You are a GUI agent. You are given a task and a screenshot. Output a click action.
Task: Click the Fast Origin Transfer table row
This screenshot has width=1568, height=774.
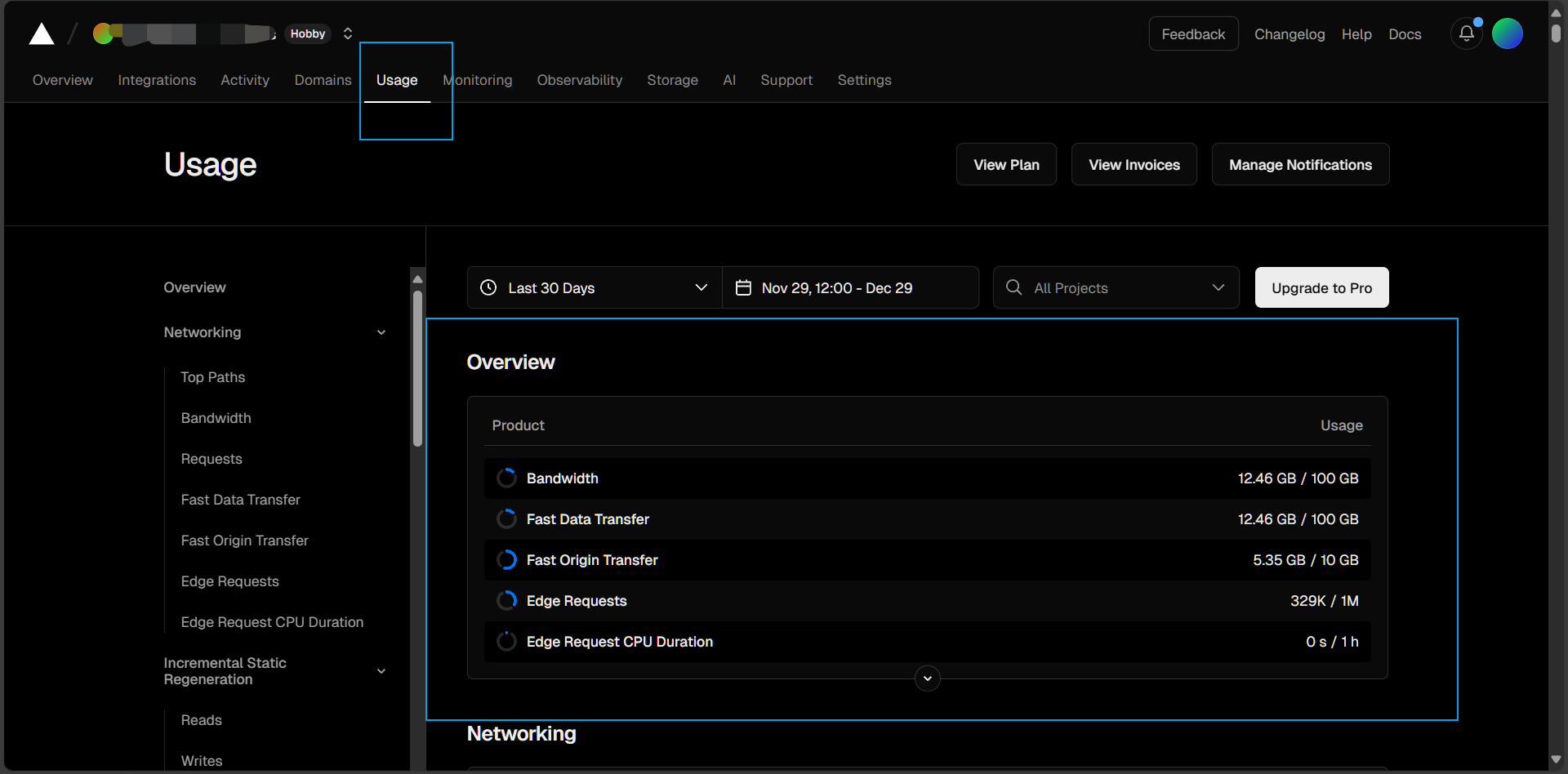point(927,559)
